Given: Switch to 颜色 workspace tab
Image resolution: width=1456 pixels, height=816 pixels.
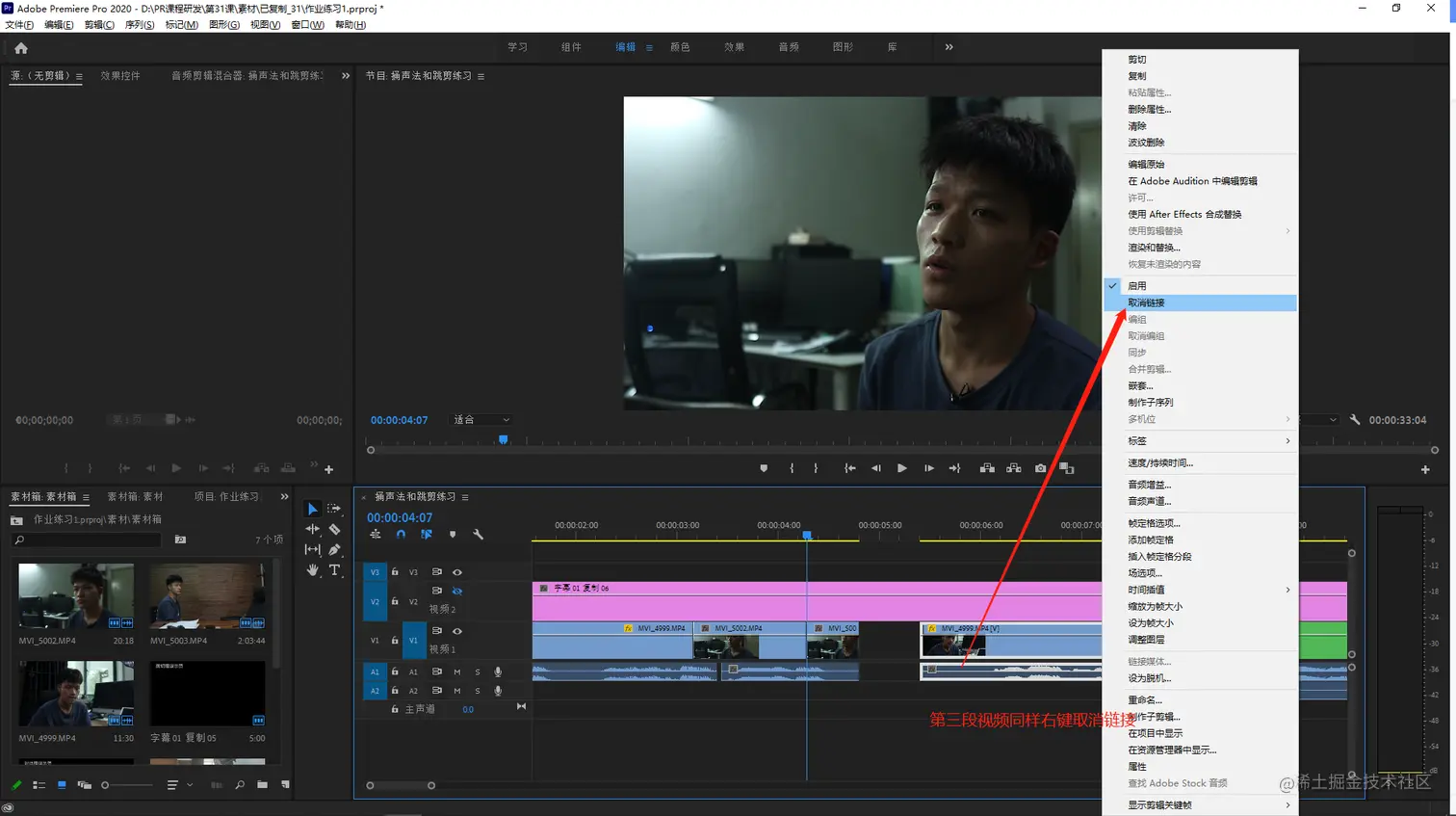Looking at the screenshot, I should [x=680, y=47].
